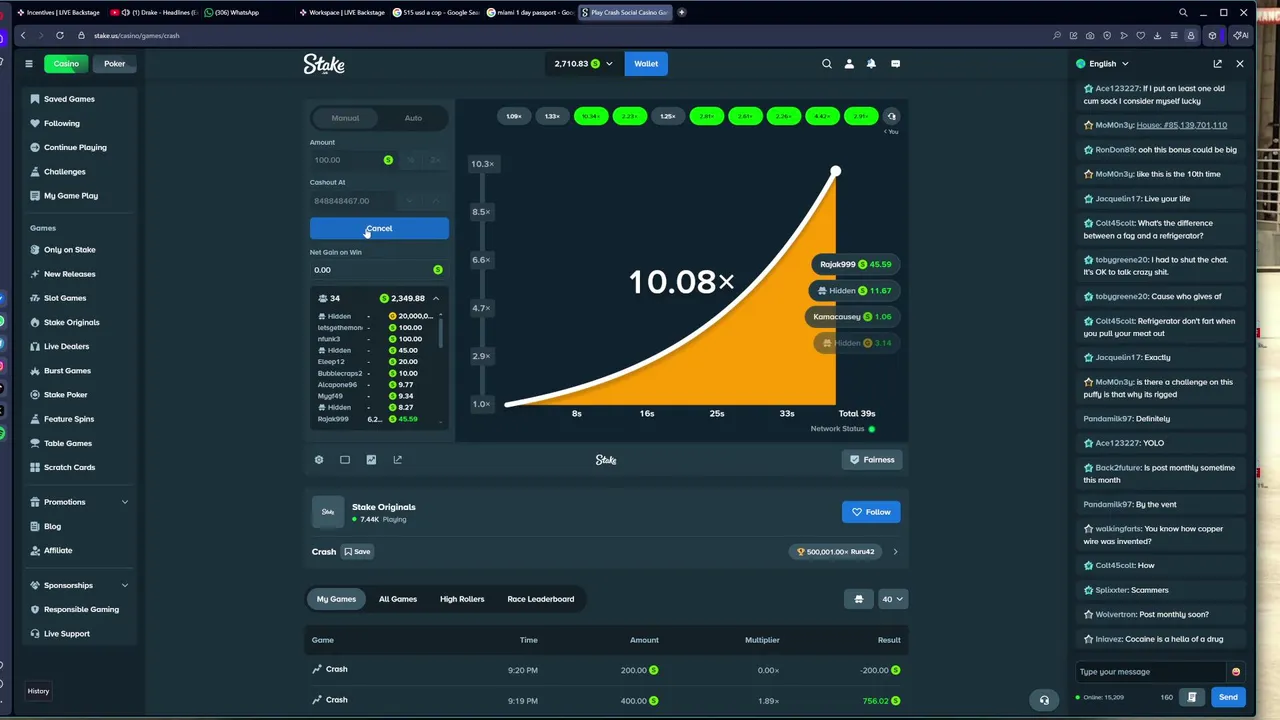
Task: Pop out the game window icon
Action: [397, 460]
